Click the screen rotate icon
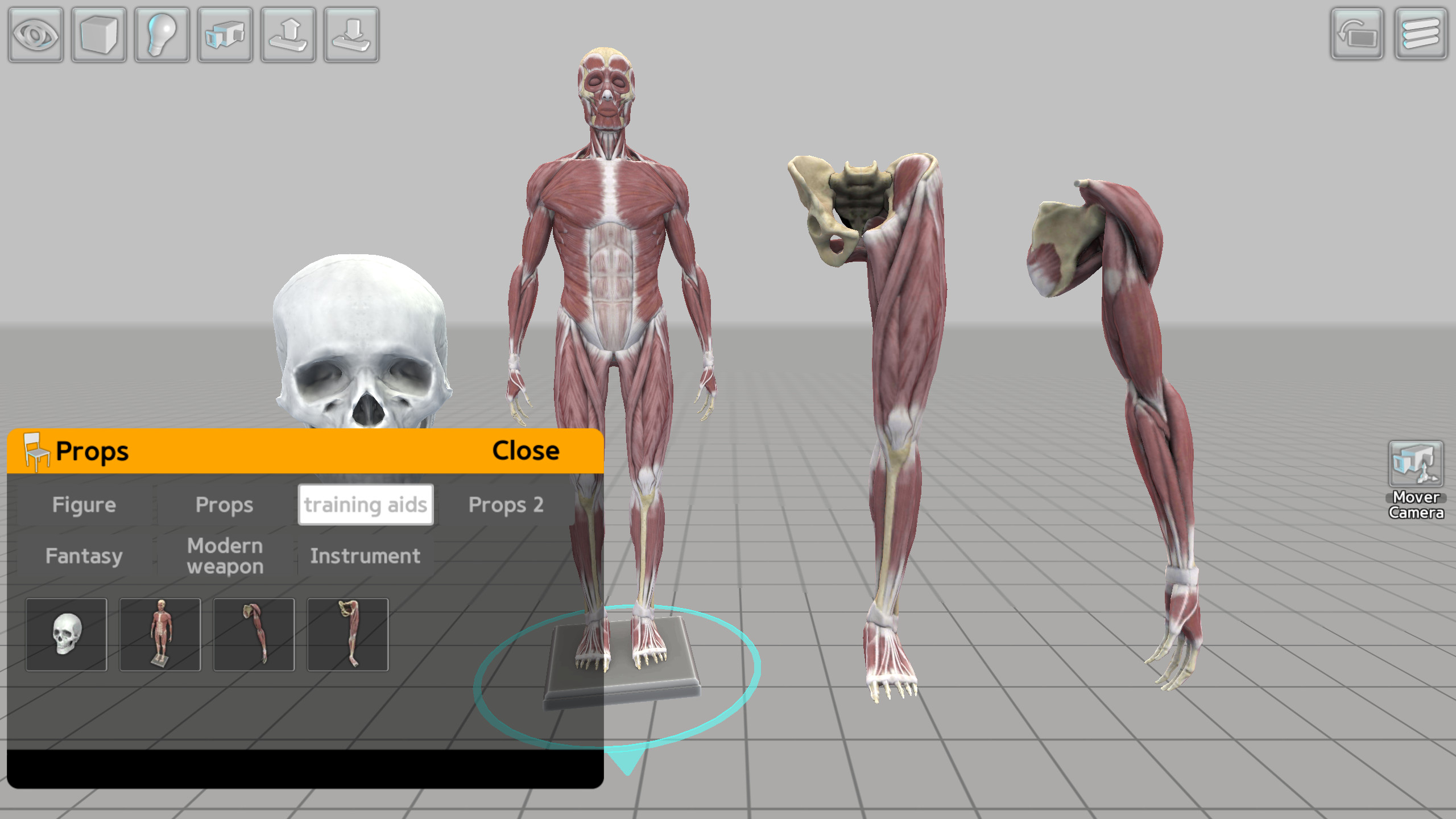1456x819 pixels. (1356, 36)
